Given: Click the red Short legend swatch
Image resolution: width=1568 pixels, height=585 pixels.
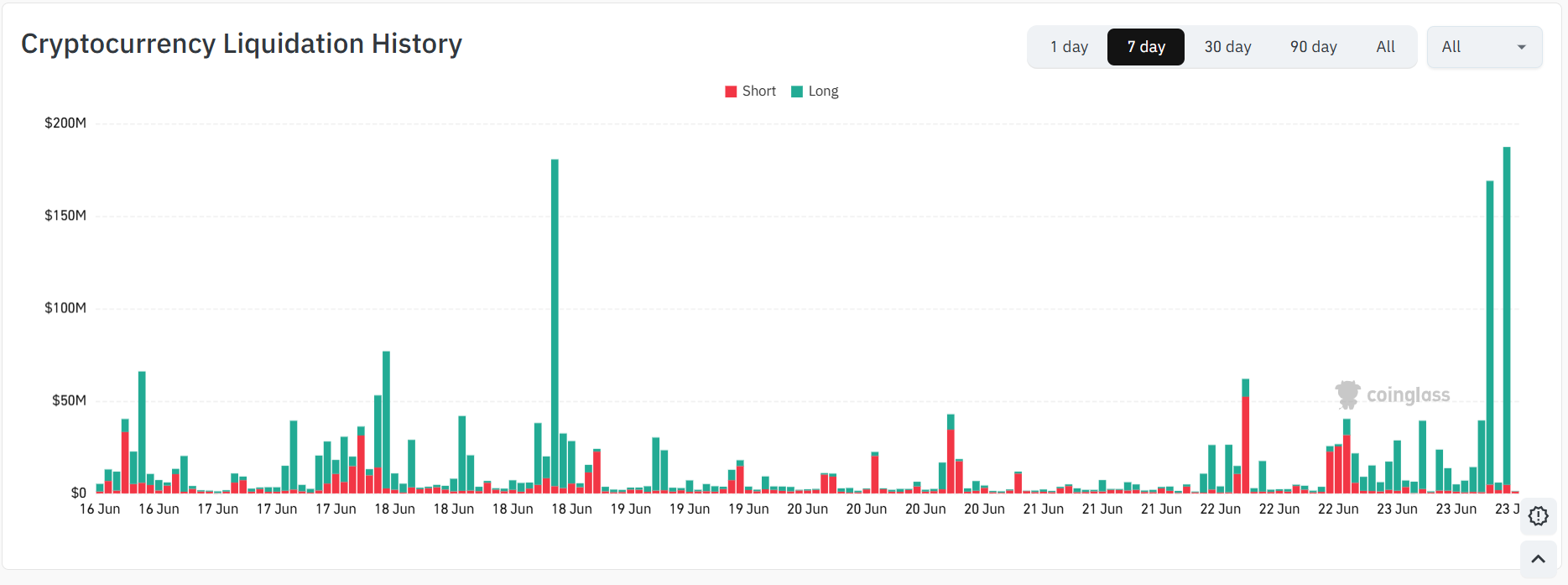Looking at the screenshot, I should coord(731,91).
